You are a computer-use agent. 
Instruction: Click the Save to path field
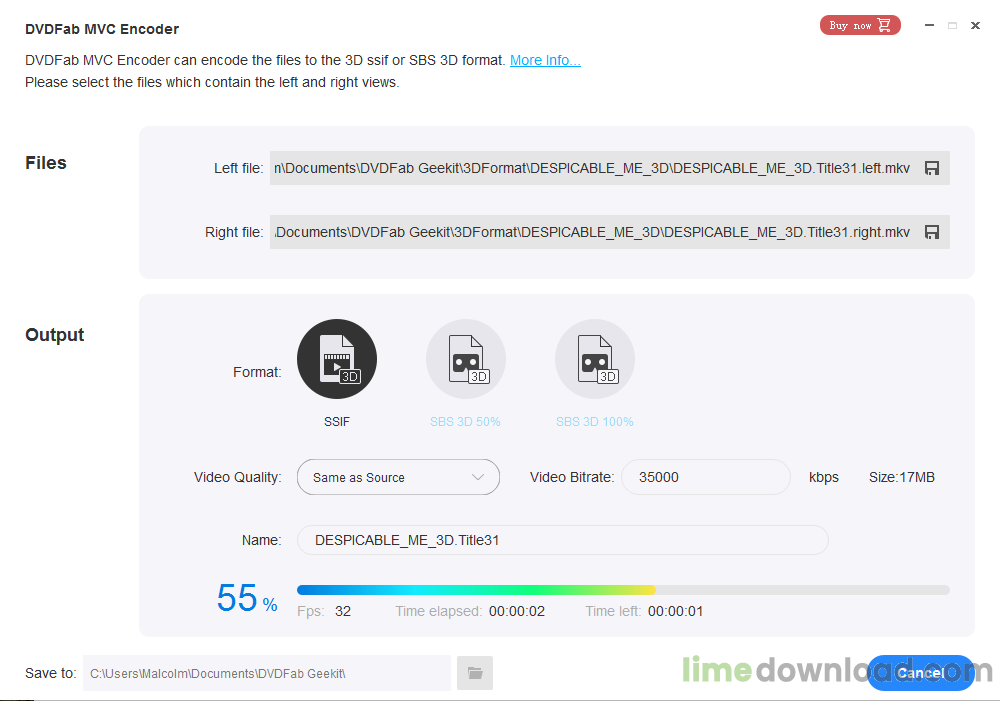click(267, 673)
